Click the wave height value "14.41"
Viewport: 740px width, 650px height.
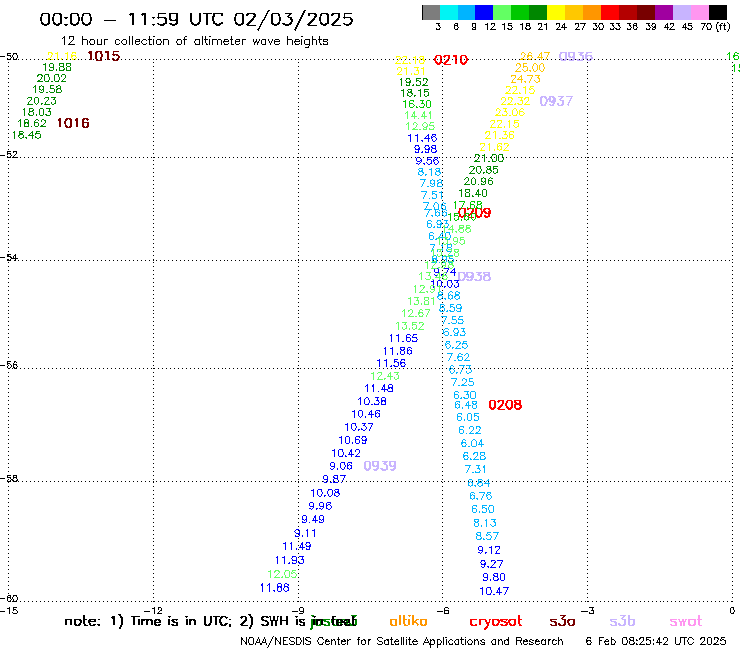[x=418, y=115]
